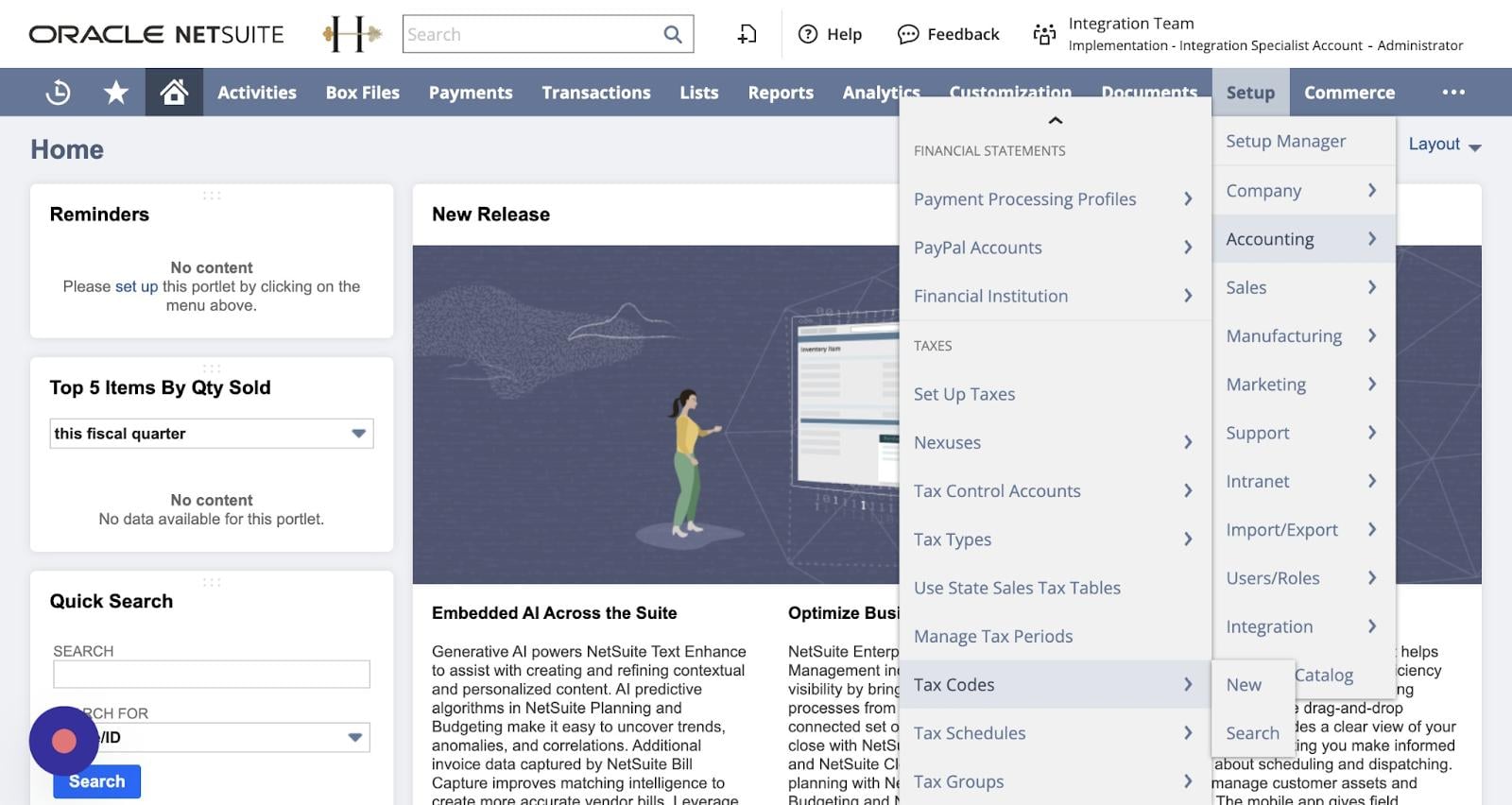Open the Recent Records clock icon
This screenshot has height=805, width=1512.
pyautogui.click(x=58, y=93)
